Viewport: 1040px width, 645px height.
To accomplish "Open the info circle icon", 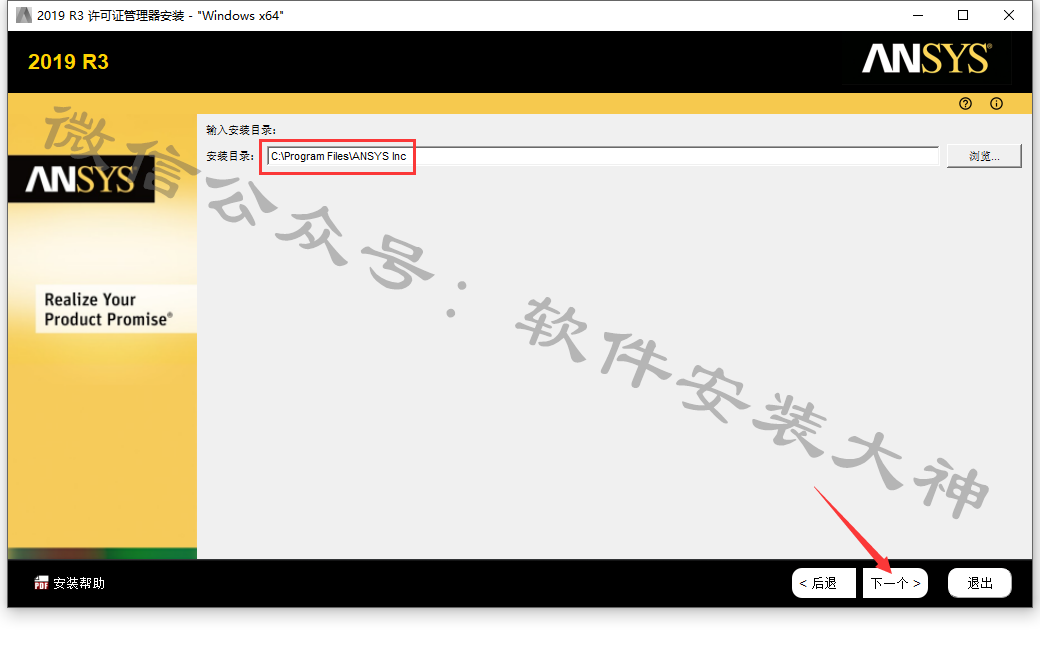I will pos(996,104).
